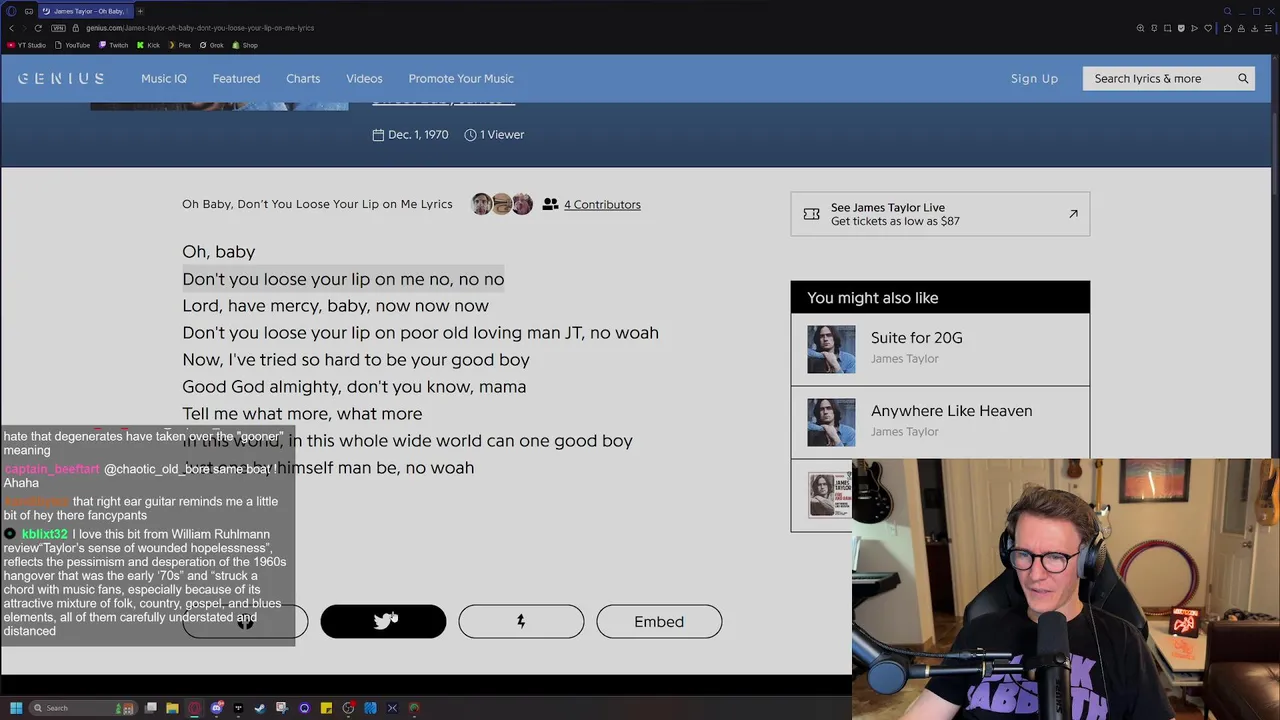Click the Windows taskbar Search box
This screenshot has height=720, width=1280.
pos(84,708)
